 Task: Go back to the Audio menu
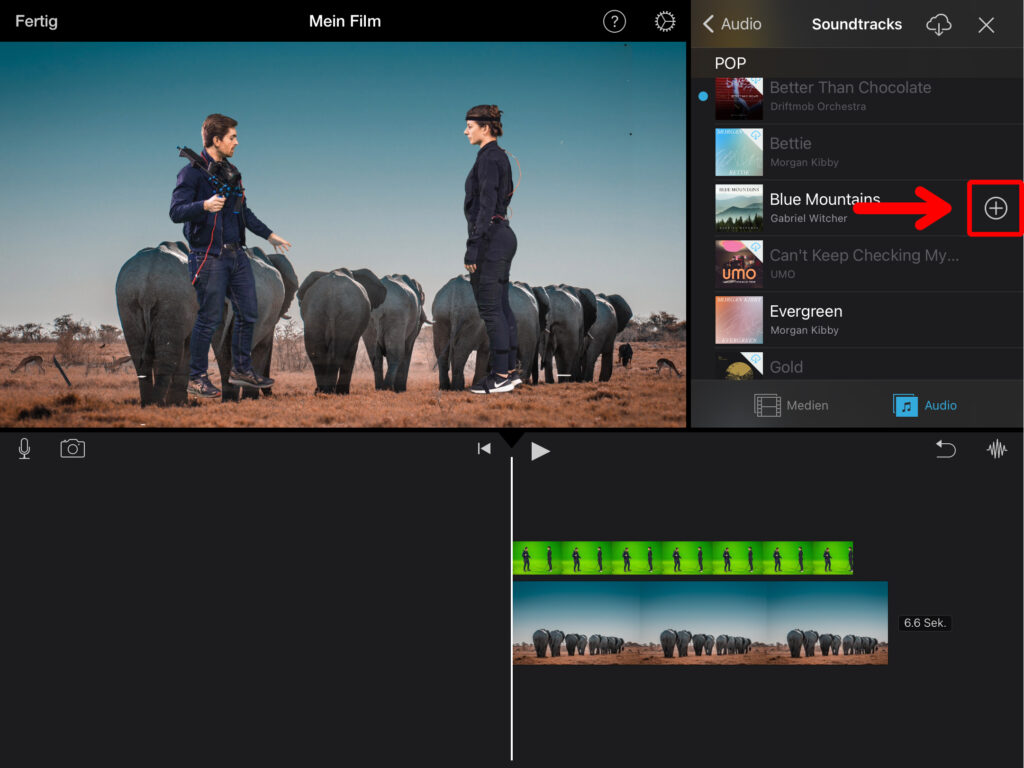(732, 24)
